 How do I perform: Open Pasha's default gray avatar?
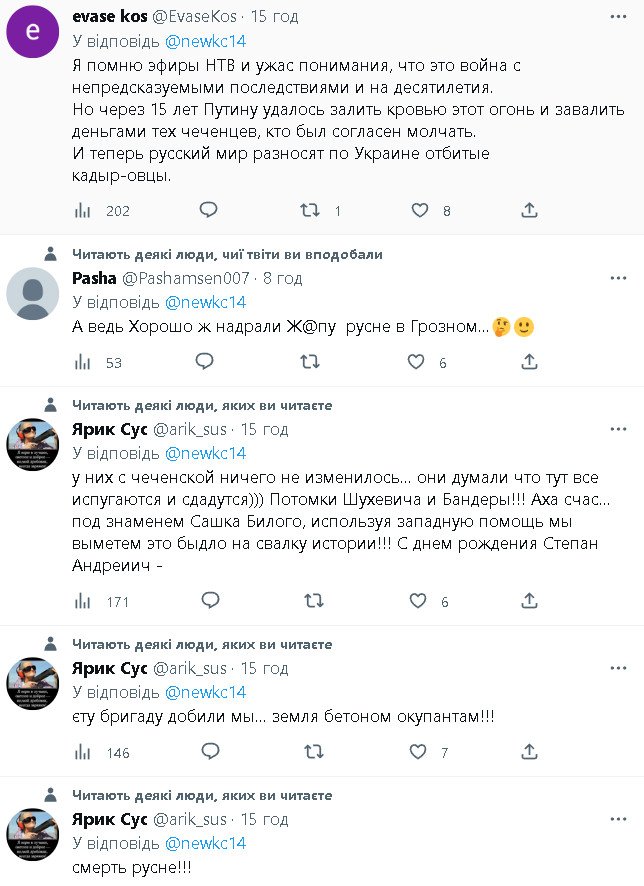(32, 294)
